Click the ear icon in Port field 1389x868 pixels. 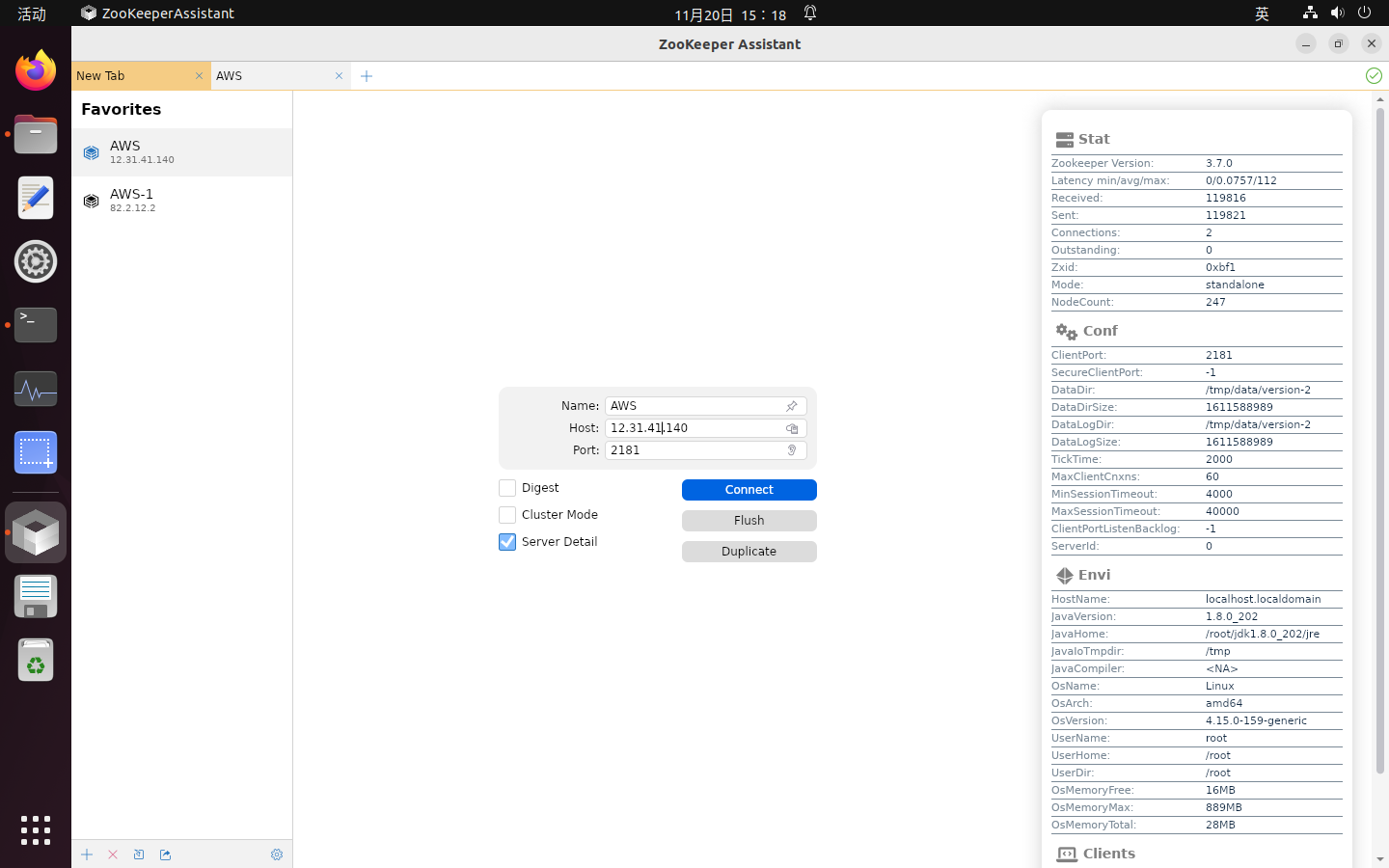pos(792,450)
